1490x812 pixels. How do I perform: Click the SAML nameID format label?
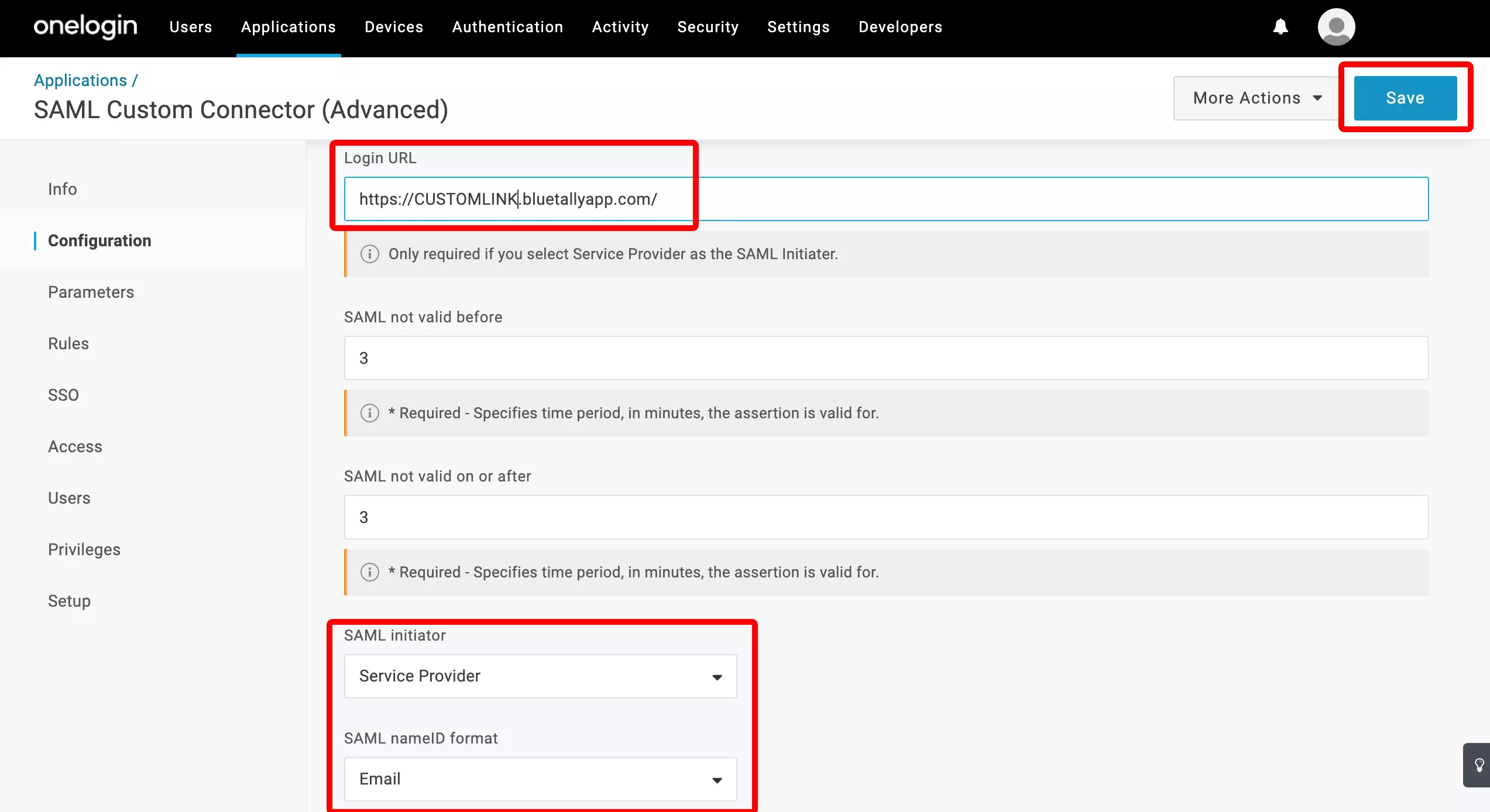[421, 738]
